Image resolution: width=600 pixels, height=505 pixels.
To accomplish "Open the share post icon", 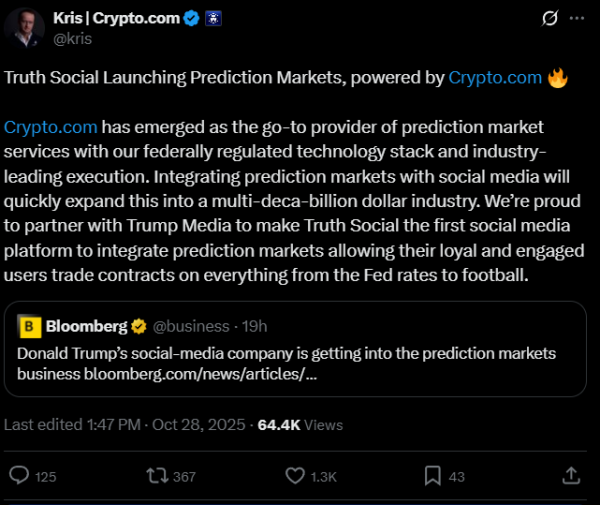I will click(x=571, y=476).
